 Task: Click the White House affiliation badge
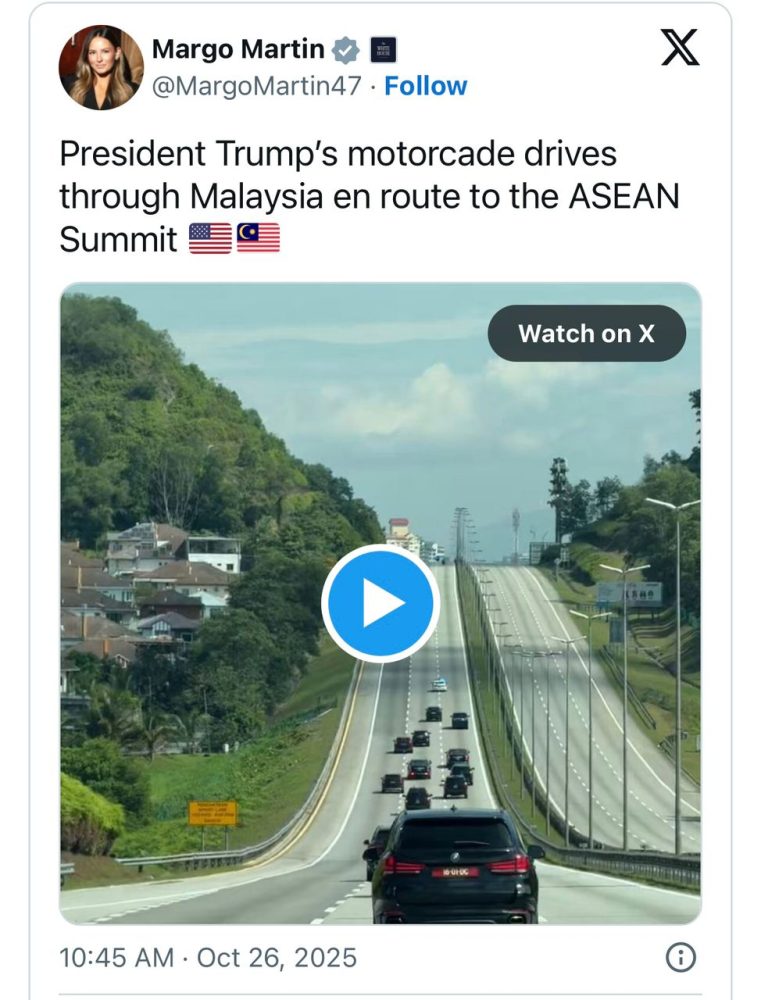(382, 49)
